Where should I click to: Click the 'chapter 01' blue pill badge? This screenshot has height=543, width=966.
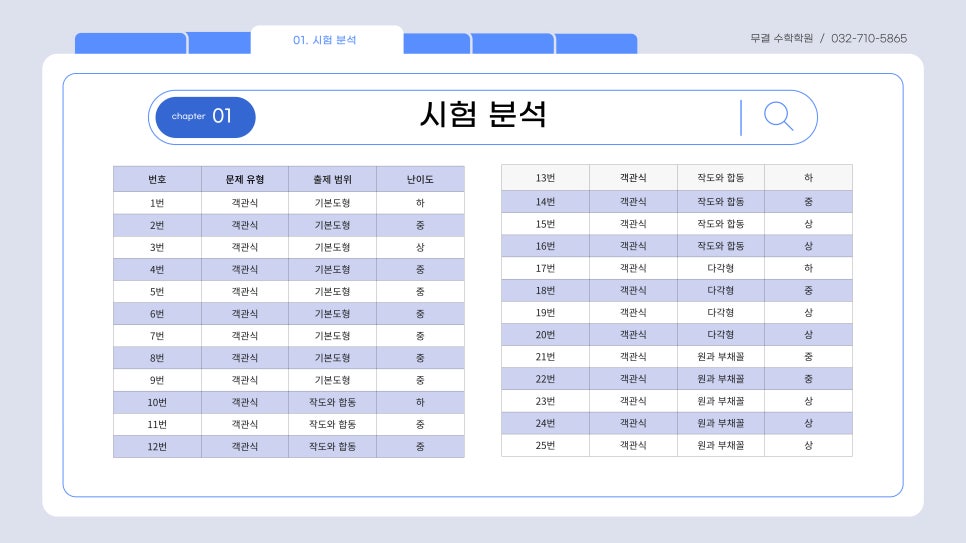tap(205, 116)
